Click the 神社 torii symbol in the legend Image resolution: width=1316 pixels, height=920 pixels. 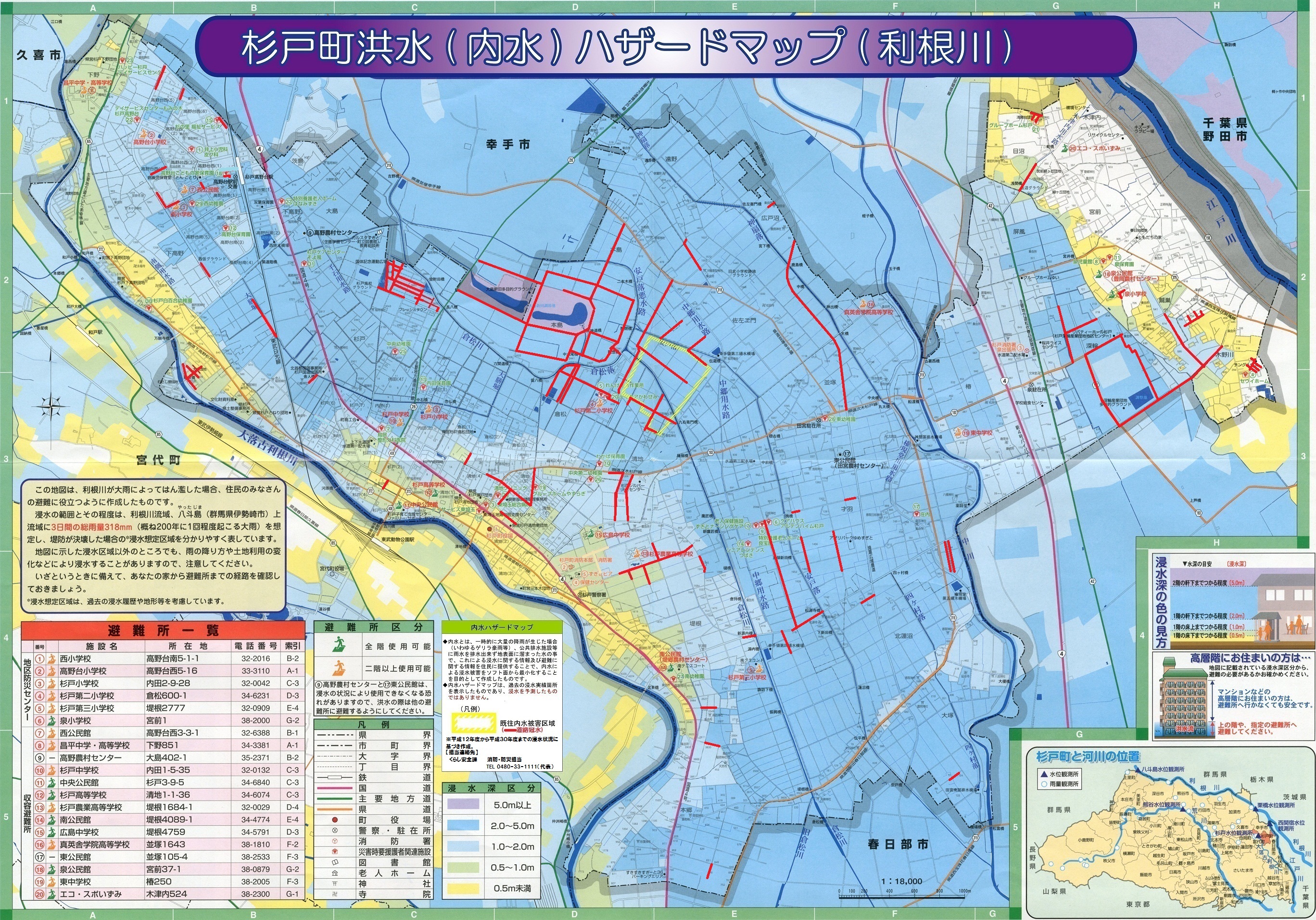[335, 883]
